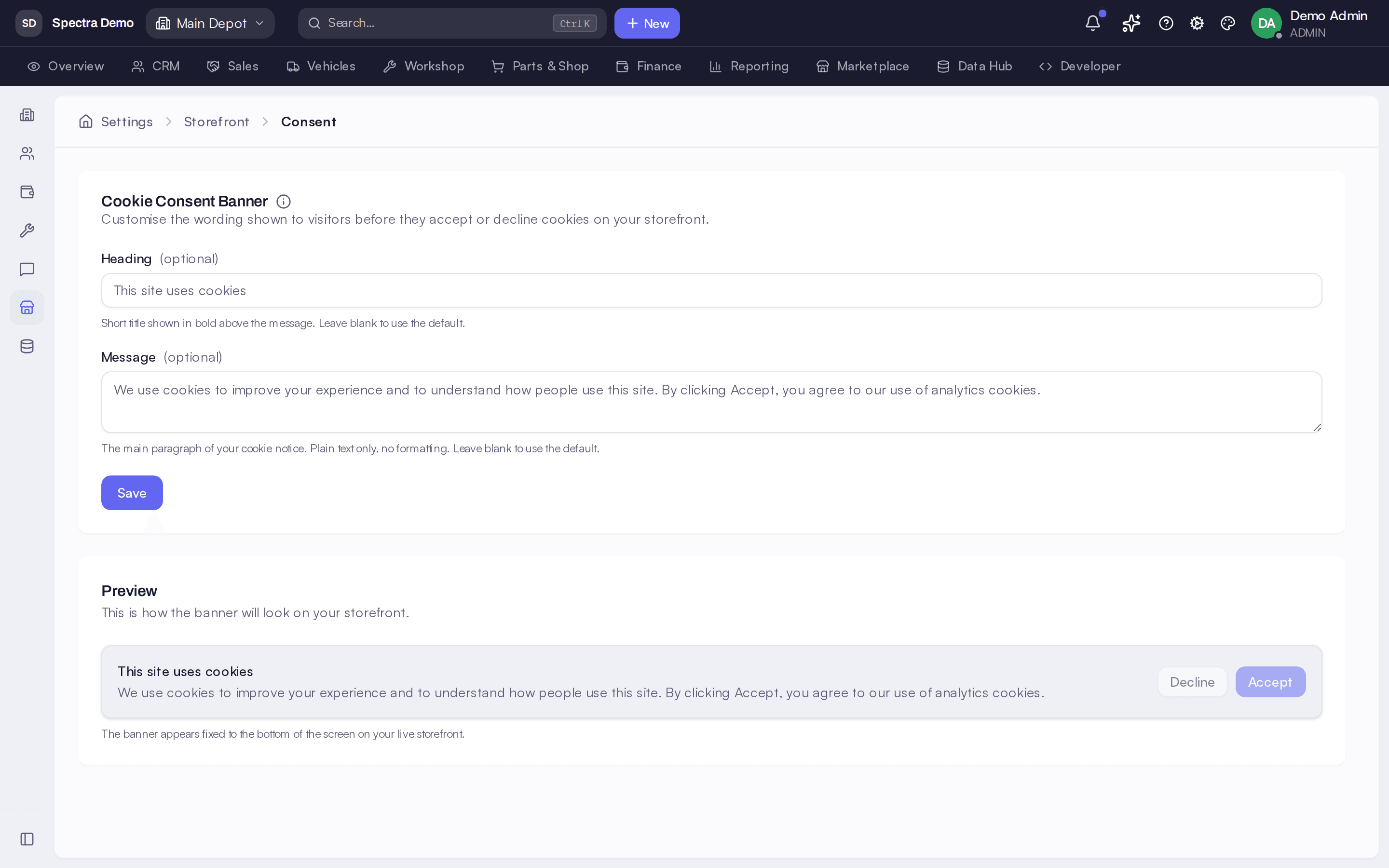
Task: Click into the Heading input field
Action: click(712, 290)
